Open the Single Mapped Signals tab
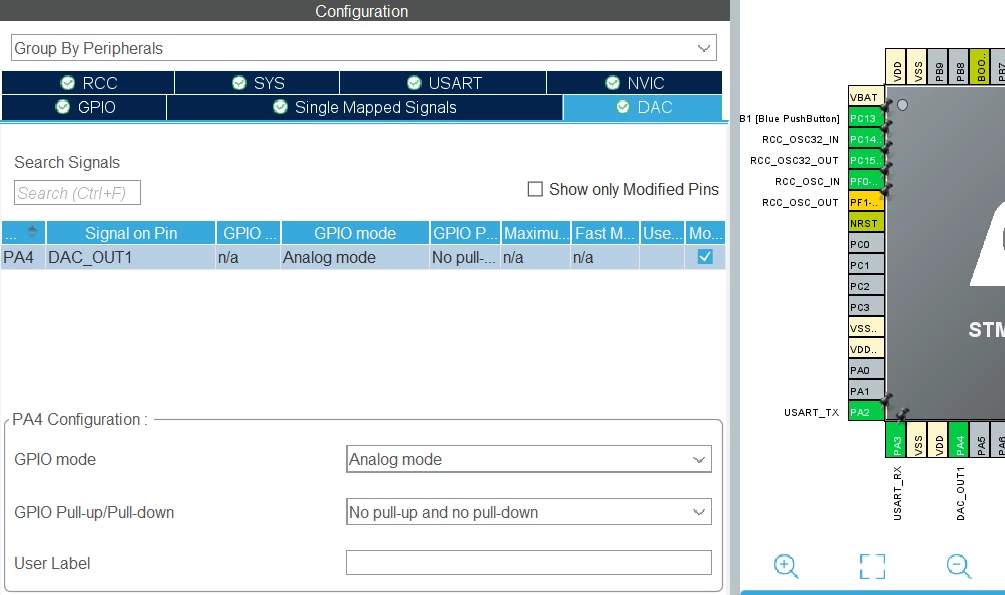The height and width of the screenshot is (595, 1005). point(365,107)
